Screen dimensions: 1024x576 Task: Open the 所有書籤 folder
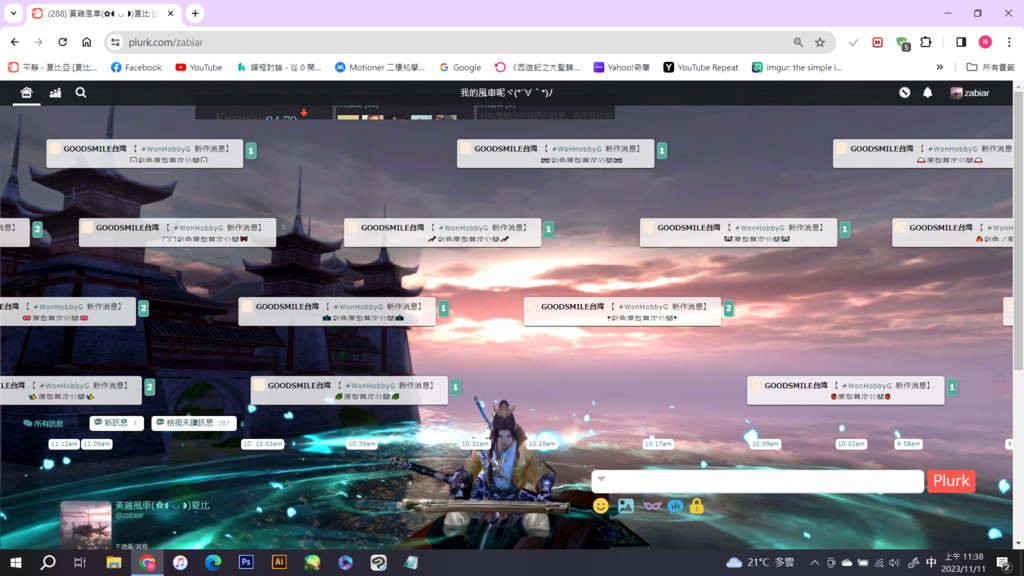pos(990,67)
